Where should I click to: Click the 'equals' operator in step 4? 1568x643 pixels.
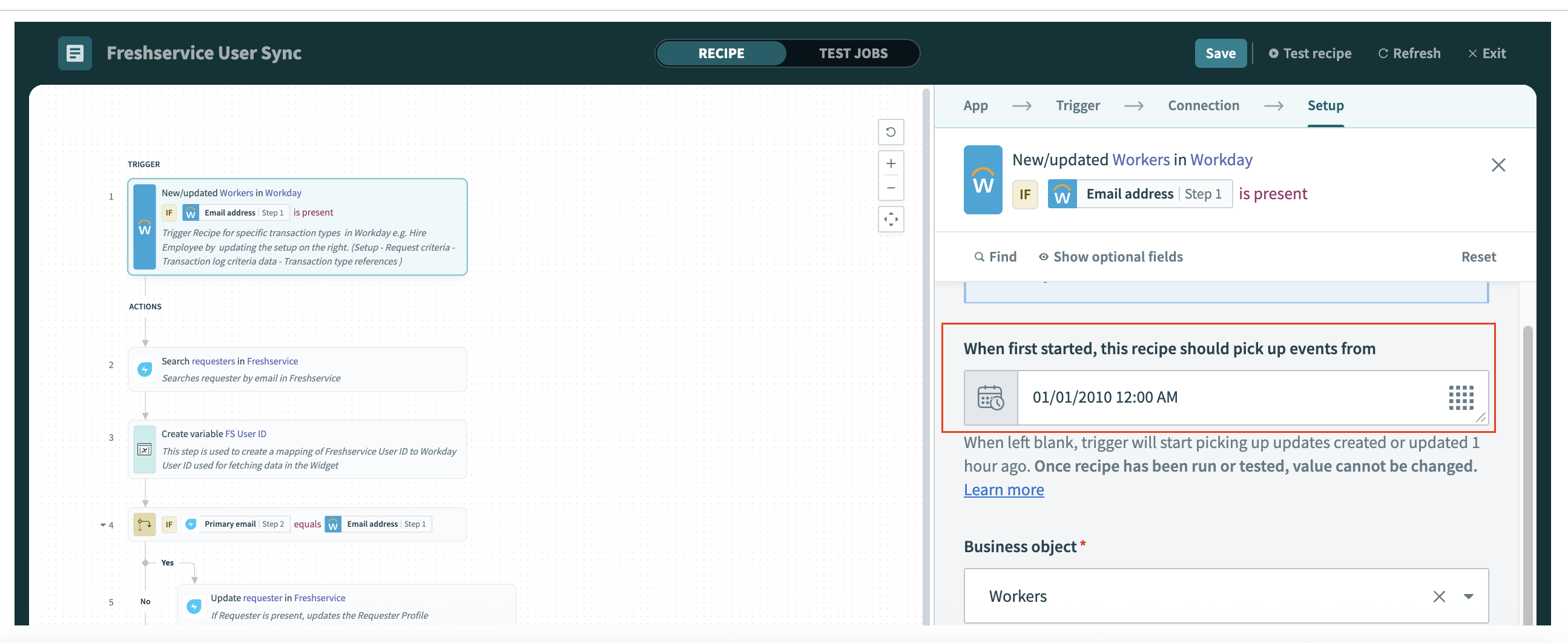pos(308,524)
